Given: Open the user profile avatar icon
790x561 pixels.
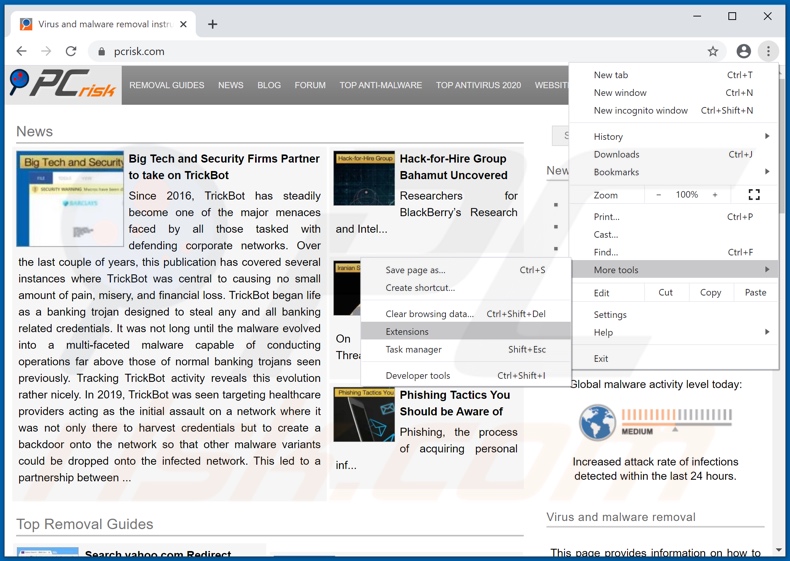Looking at the screenshot, I should tap(743, 51).
